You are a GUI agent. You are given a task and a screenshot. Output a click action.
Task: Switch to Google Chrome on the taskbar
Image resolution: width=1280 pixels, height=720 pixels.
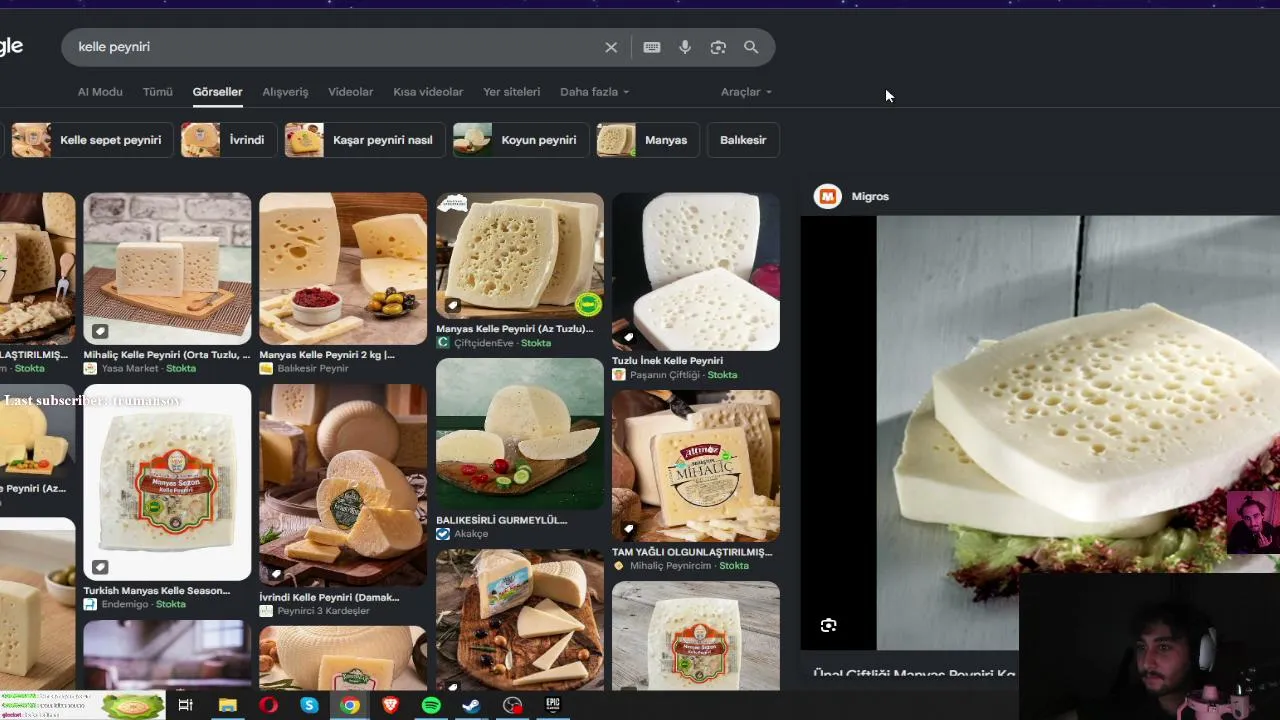(349, 705)
